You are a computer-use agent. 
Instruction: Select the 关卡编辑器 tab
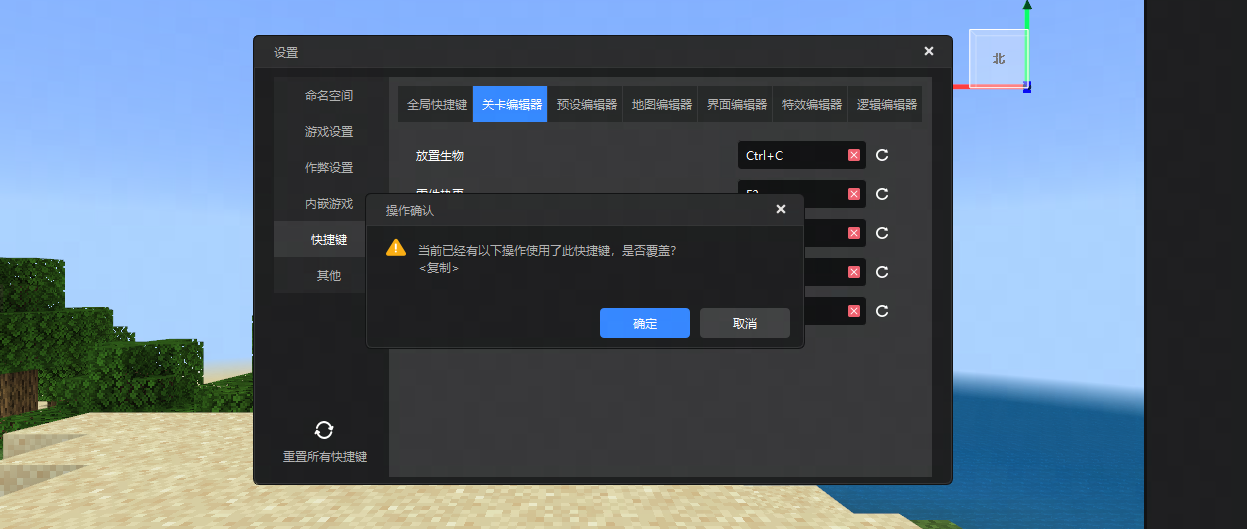click(511, 104)
